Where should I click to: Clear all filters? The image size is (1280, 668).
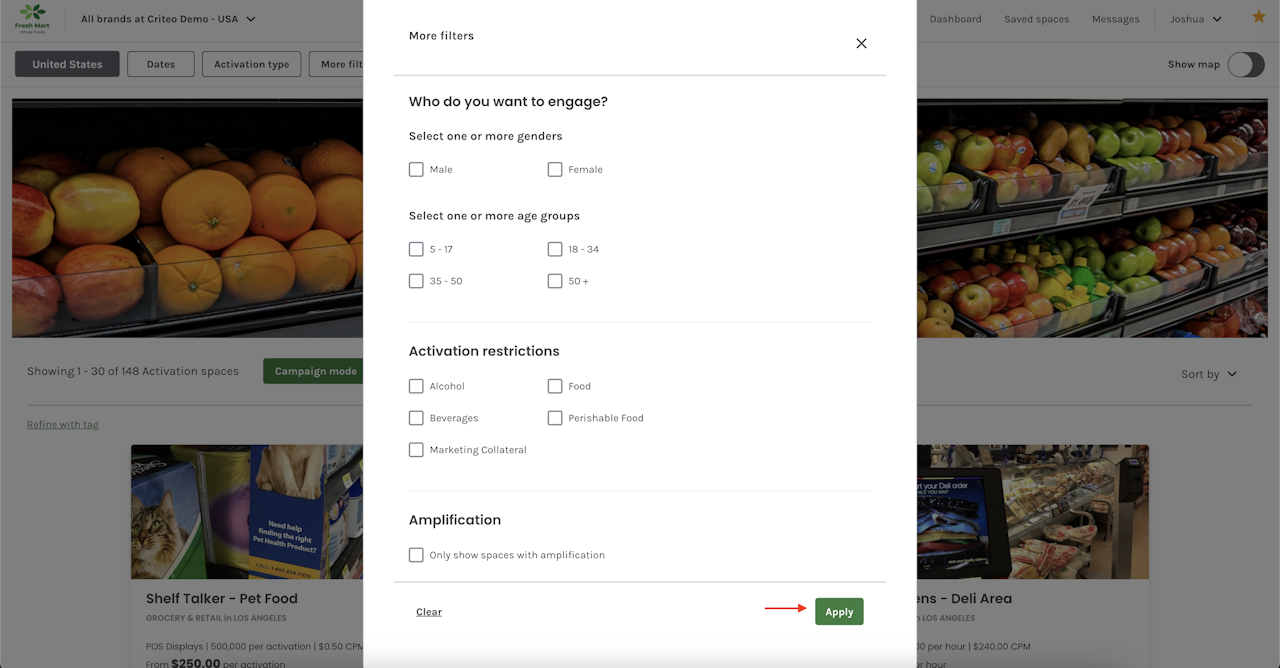coord(429,612)
